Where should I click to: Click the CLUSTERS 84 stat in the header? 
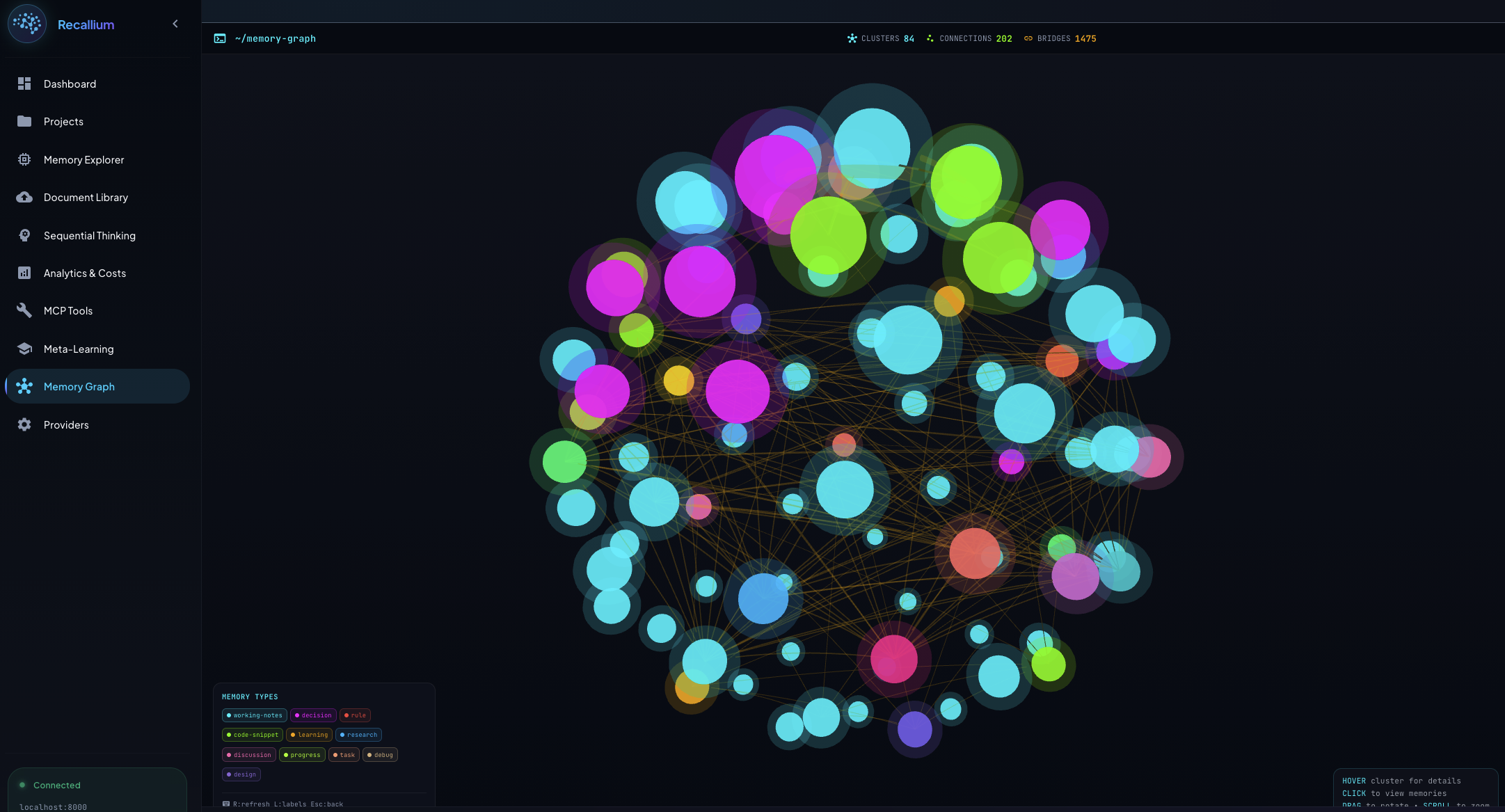[x=880, y=38]
